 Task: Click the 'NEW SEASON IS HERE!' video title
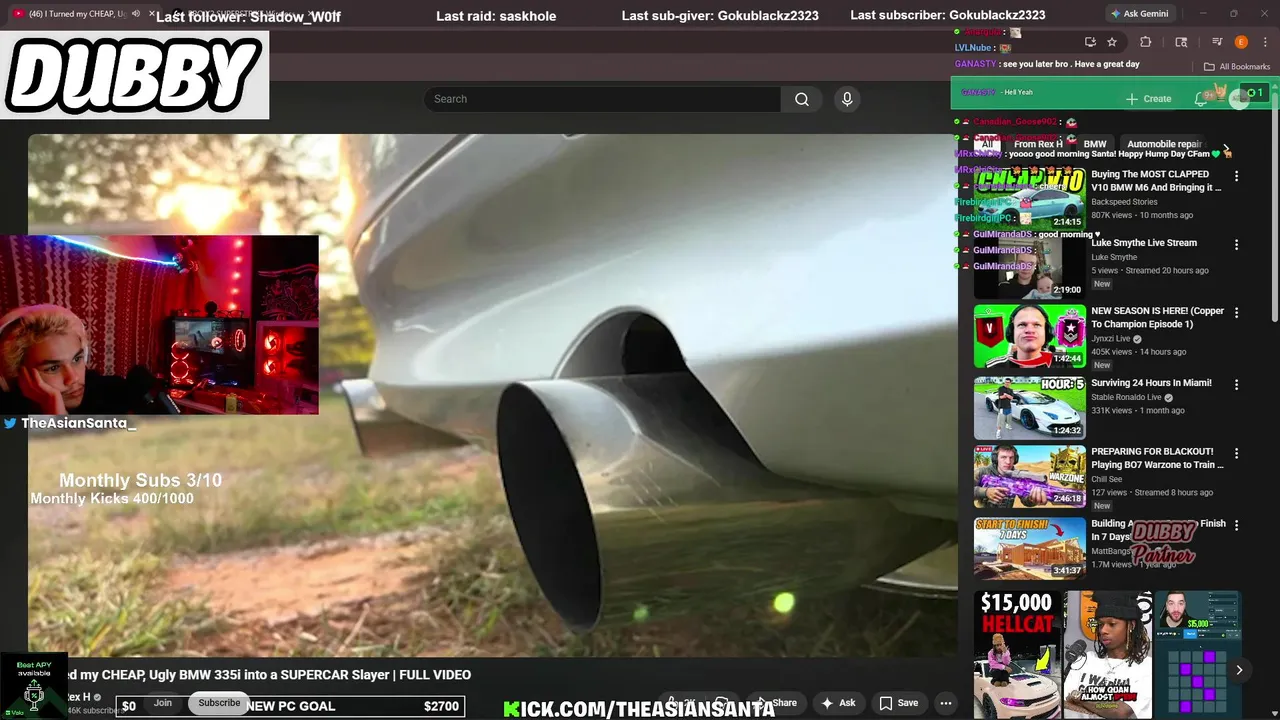(1157, 317)
